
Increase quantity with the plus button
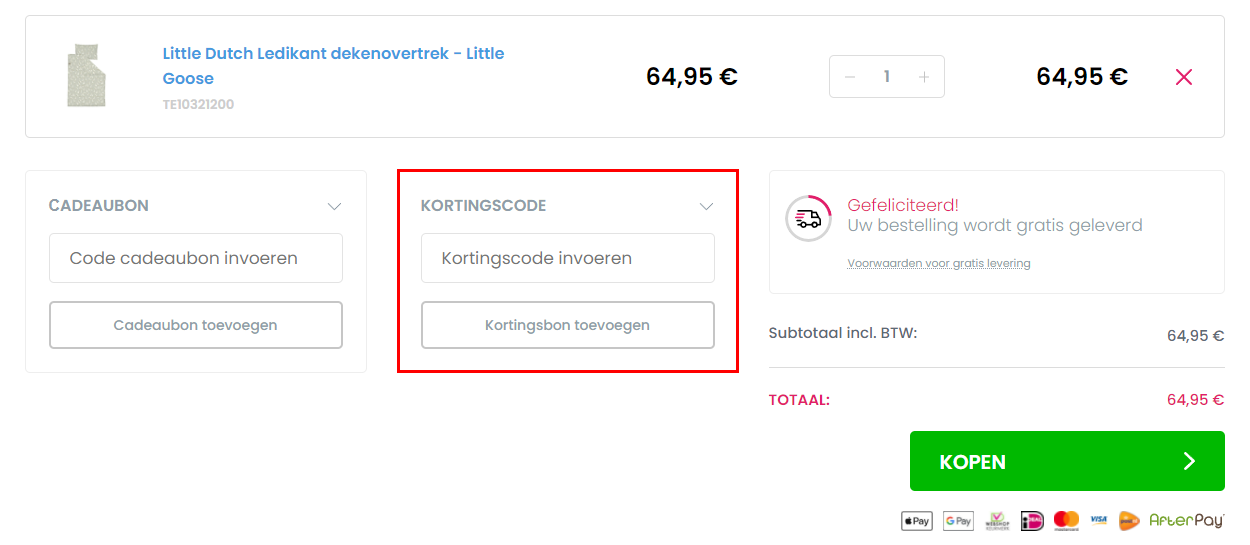pos(924,77)
